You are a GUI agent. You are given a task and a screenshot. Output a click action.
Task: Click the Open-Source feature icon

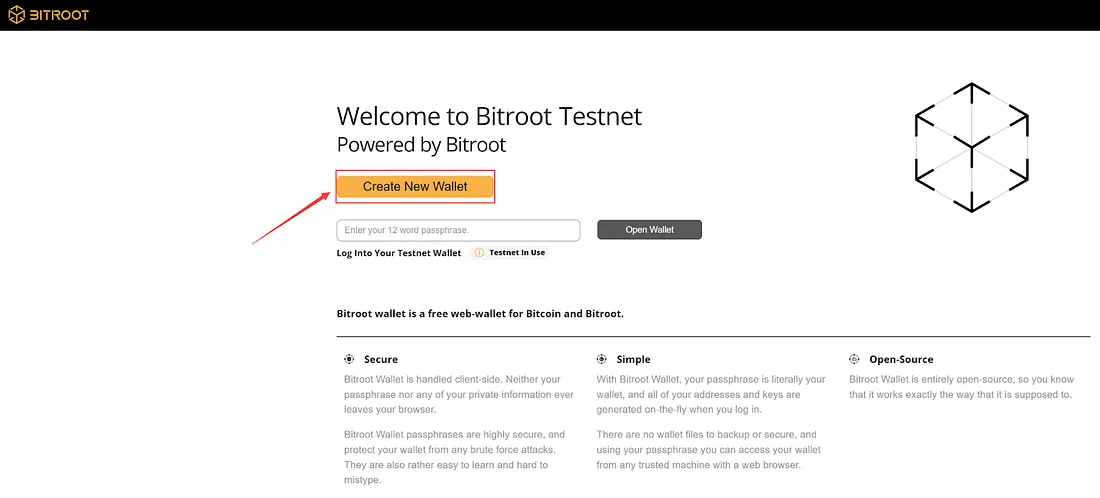[854, 359]
